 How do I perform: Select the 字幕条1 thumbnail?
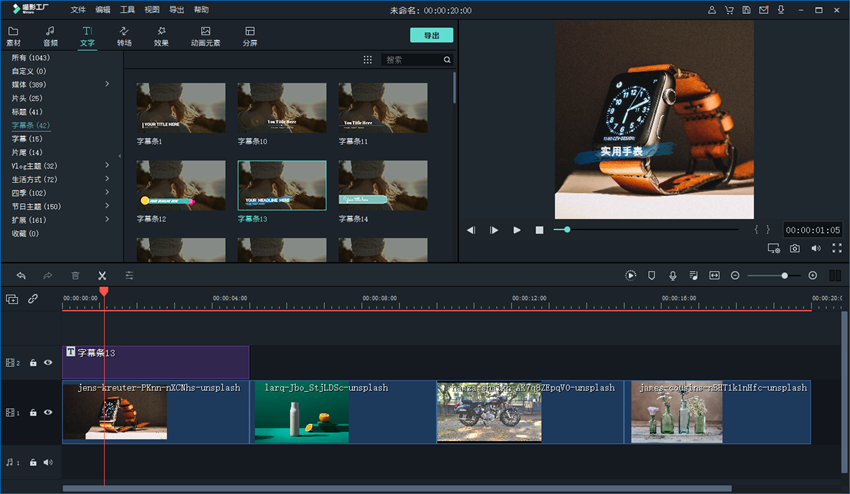(181, 108)
